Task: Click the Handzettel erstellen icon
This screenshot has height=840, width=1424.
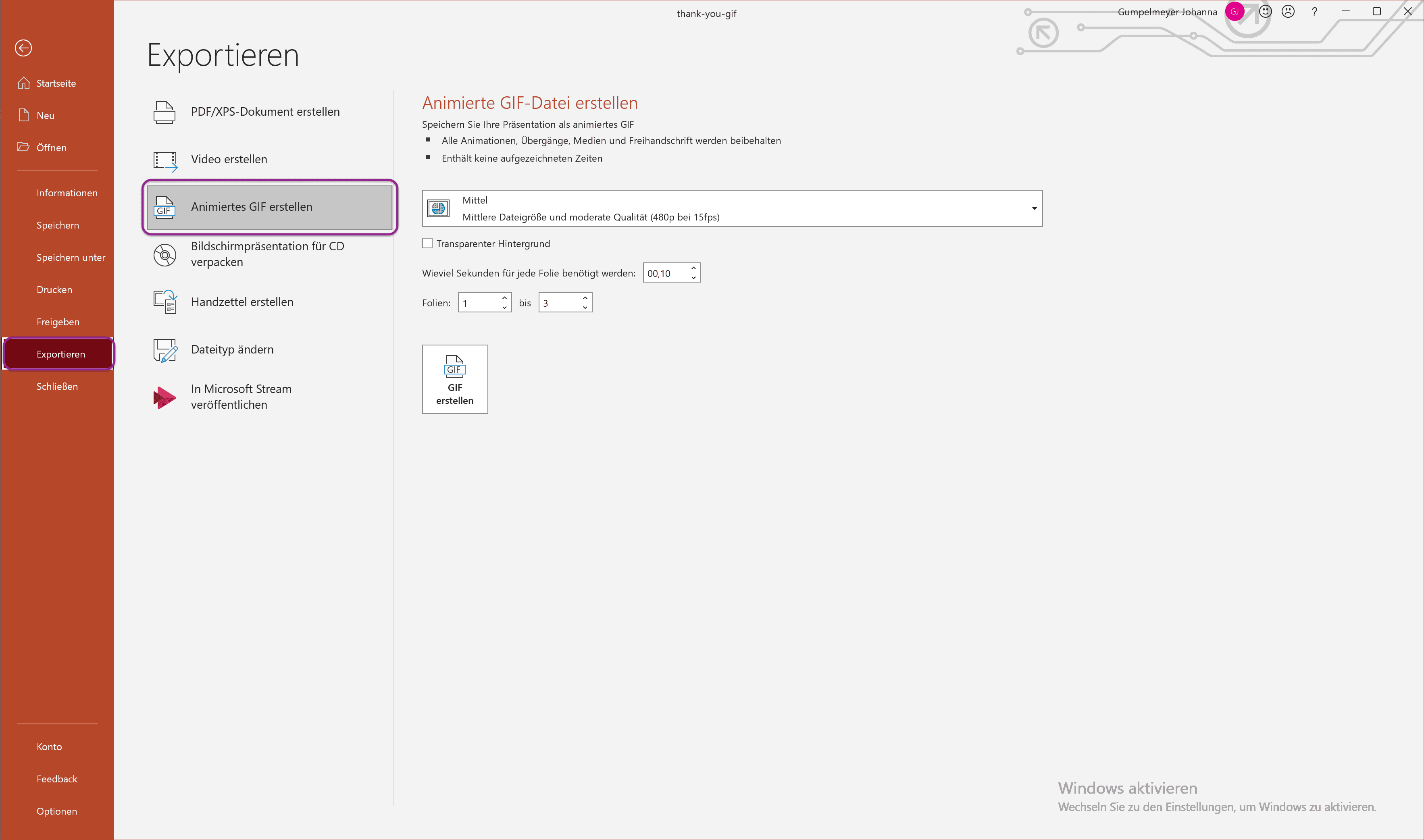Action: [165, 302]
